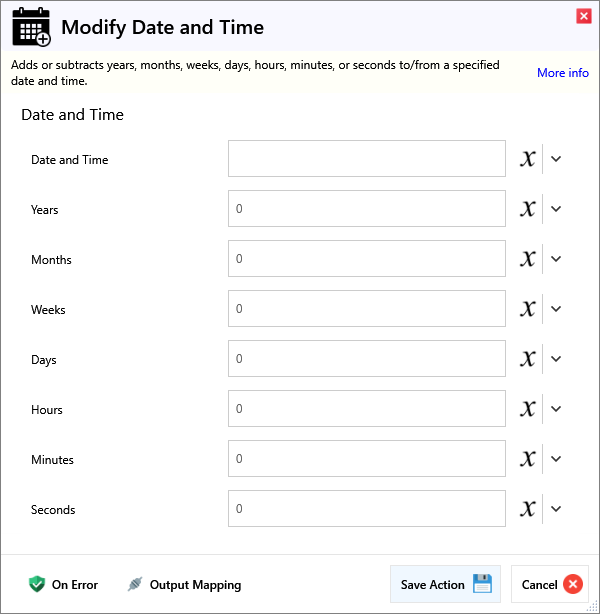Click the variable icon for Years
Image resolution: width=600 pixels, height=614 pixels.
[x=528, y=209]
